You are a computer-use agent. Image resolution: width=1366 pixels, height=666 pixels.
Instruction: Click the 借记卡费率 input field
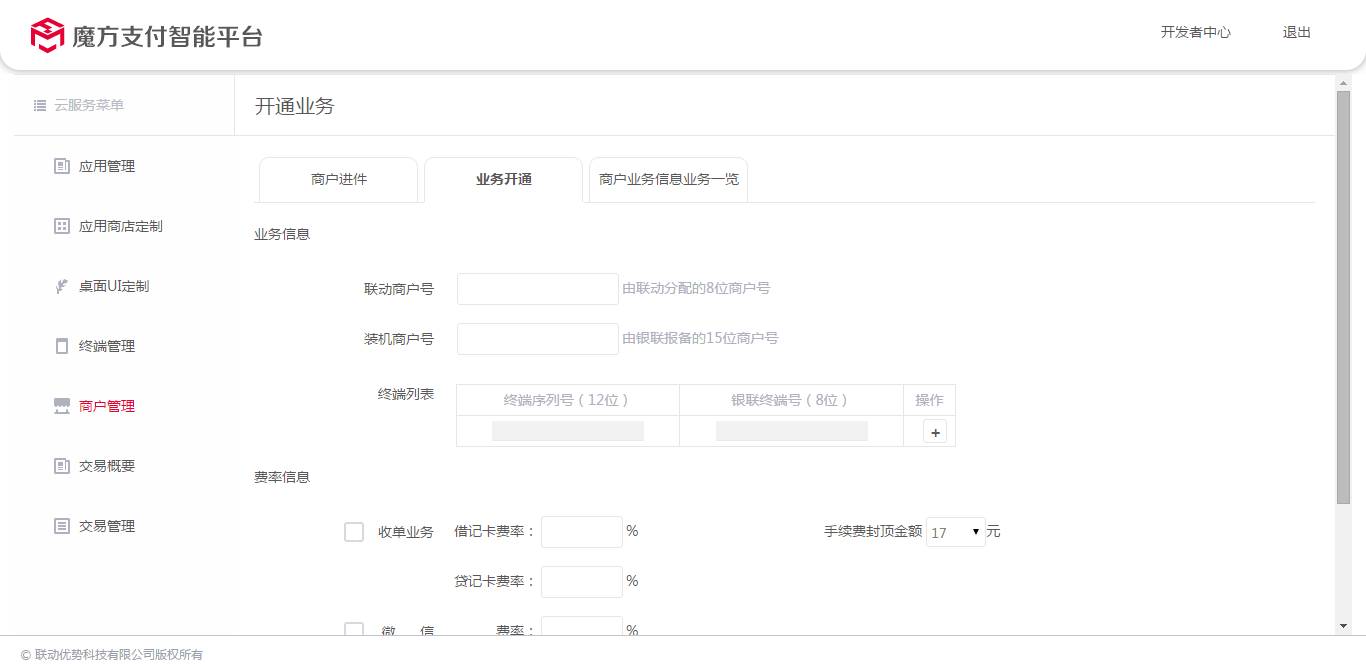(x=582, y=532)
